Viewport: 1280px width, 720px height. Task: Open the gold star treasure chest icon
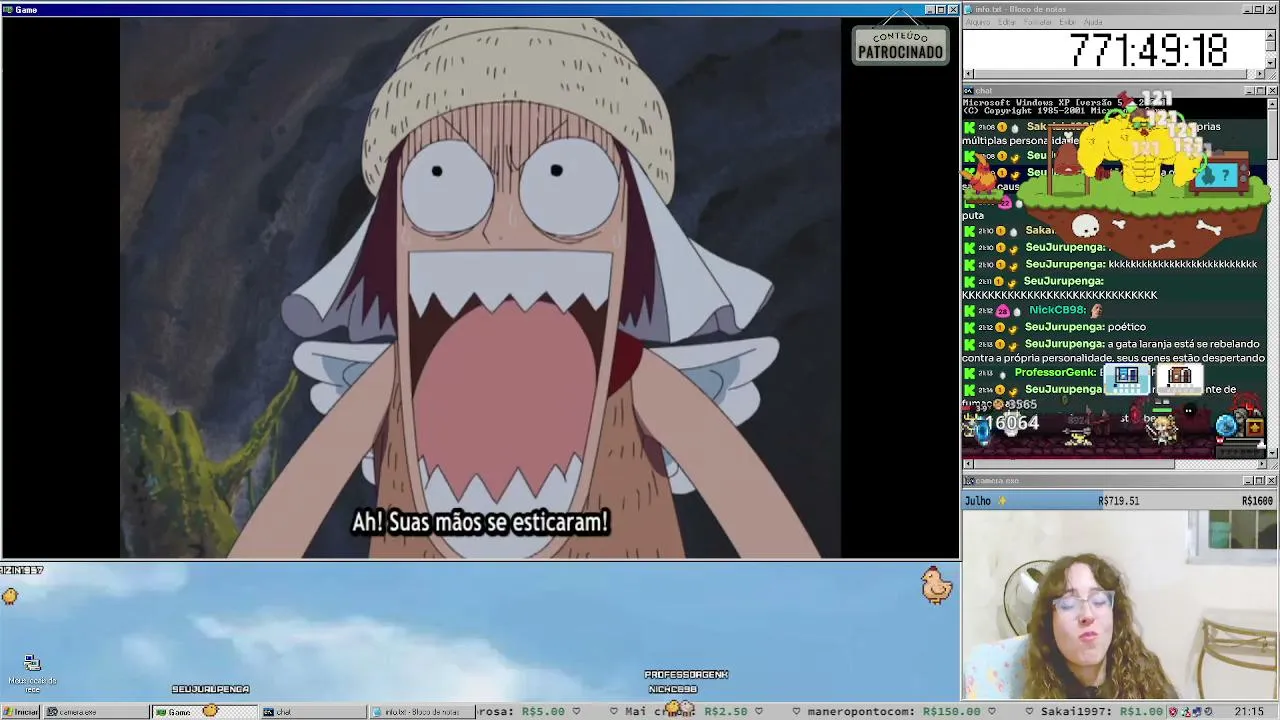1254,427
